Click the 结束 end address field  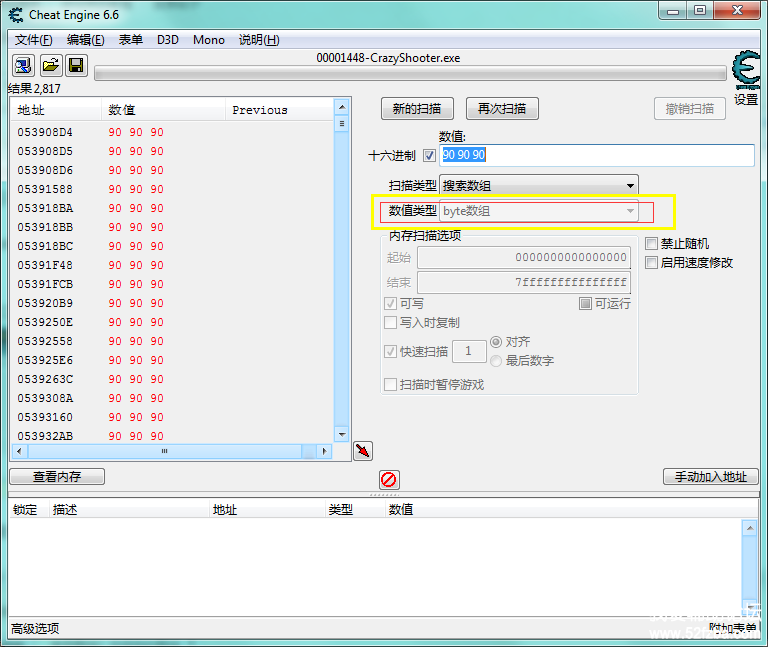point(524,283)
